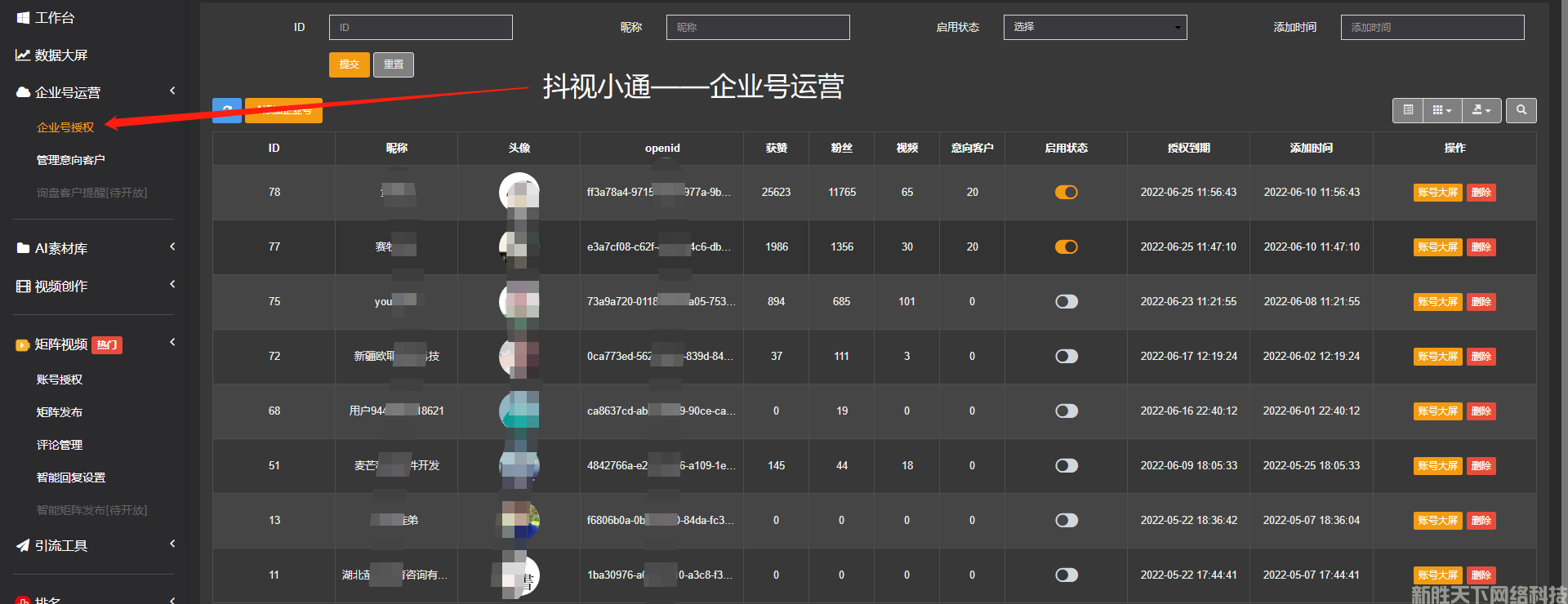This screenshot has height=604, width=1568.
Task: Open the column grid dropdown in toolbar
Action: (x=1441, y=110)
